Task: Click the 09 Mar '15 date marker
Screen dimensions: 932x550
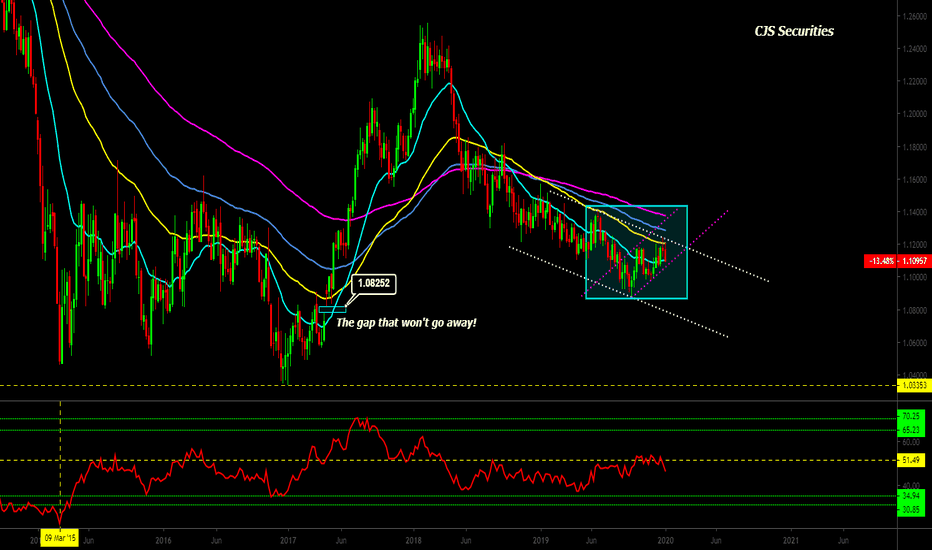Action: (x=60, y=537)
